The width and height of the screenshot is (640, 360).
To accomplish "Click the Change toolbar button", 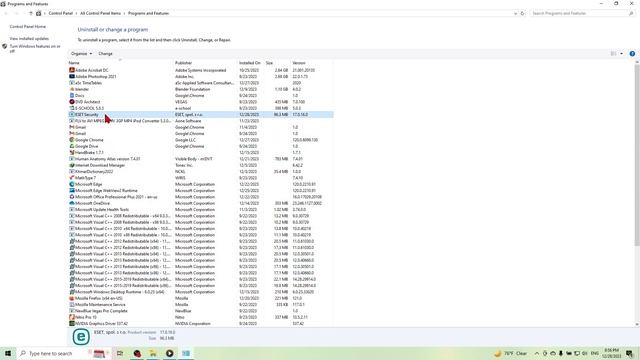I will pyautogui.click(x=105, y=53).
